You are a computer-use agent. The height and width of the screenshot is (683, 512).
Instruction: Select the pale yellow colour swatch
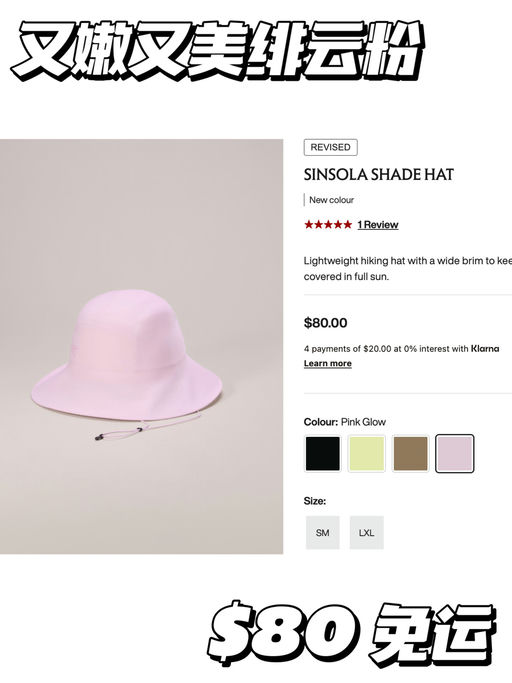[x=366, y=453]
